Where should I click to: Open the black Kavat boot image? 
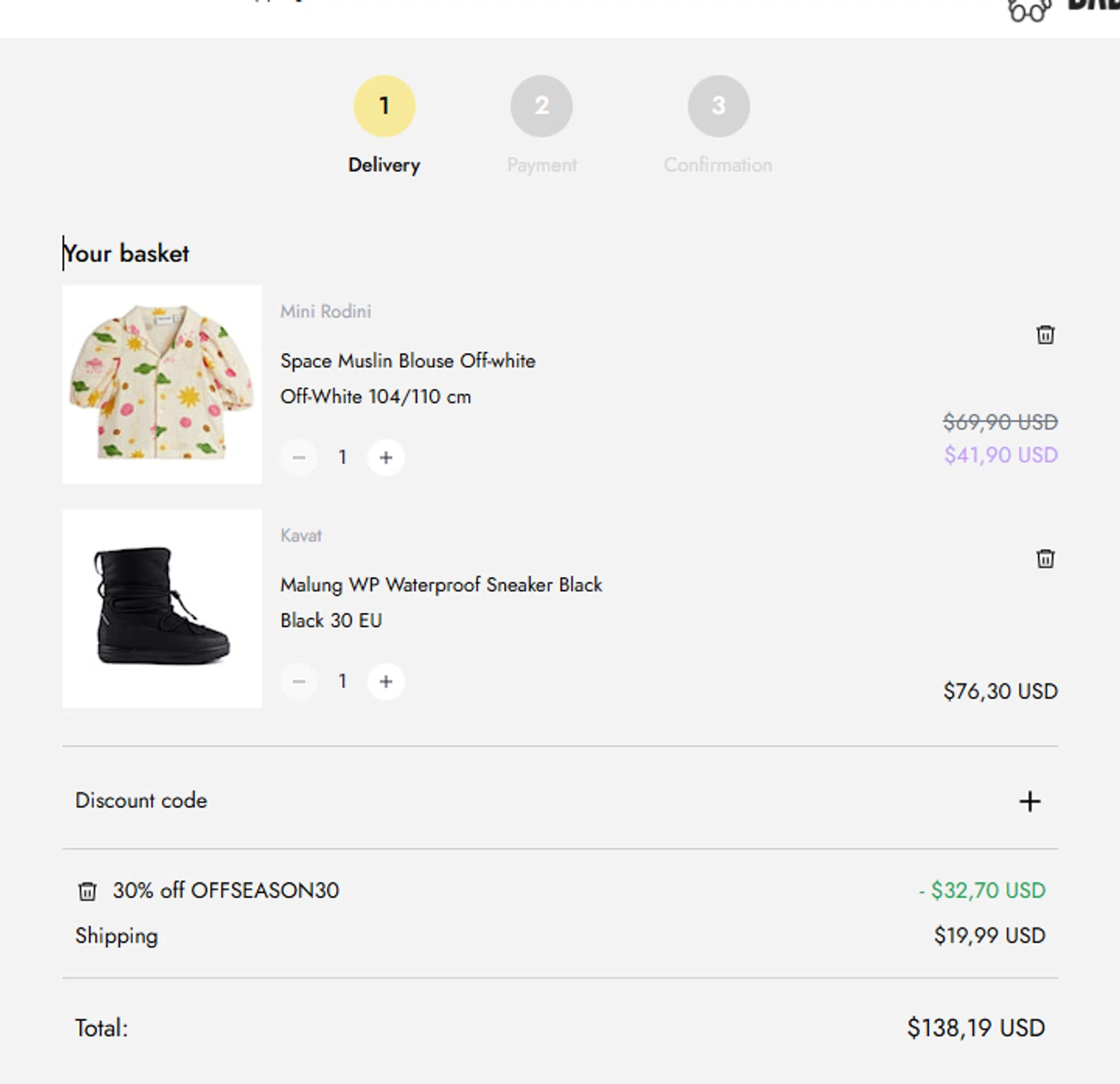pyautogui.click(x=162, y=608)
